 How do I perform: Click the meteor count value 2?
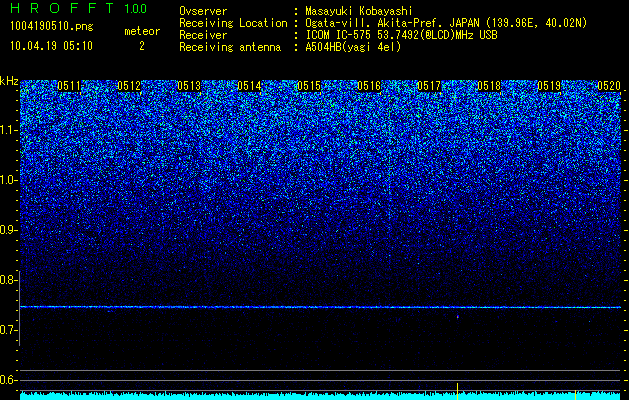coord(142,46)
